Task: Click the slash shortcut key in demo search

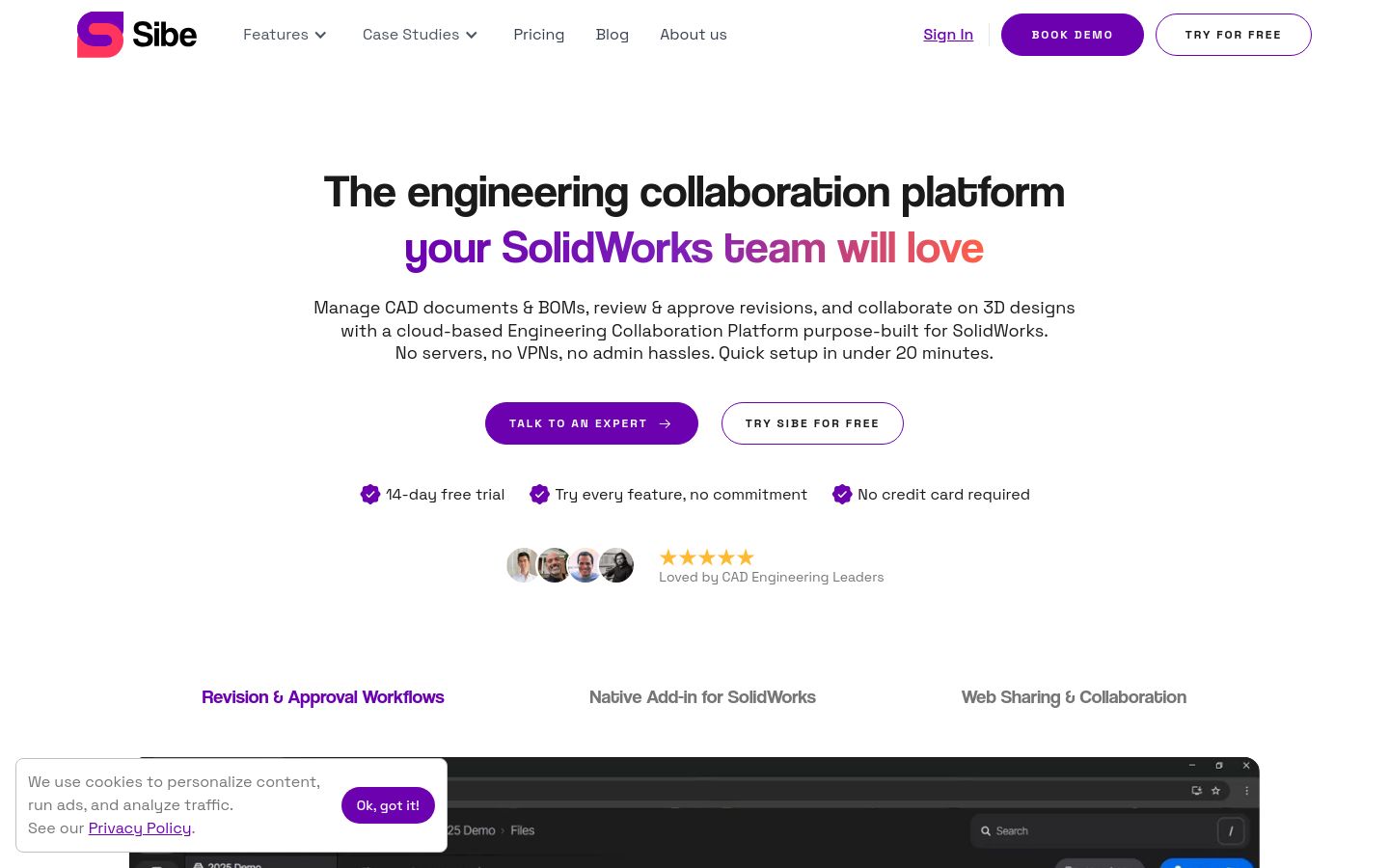Action: click(1231, 830)
